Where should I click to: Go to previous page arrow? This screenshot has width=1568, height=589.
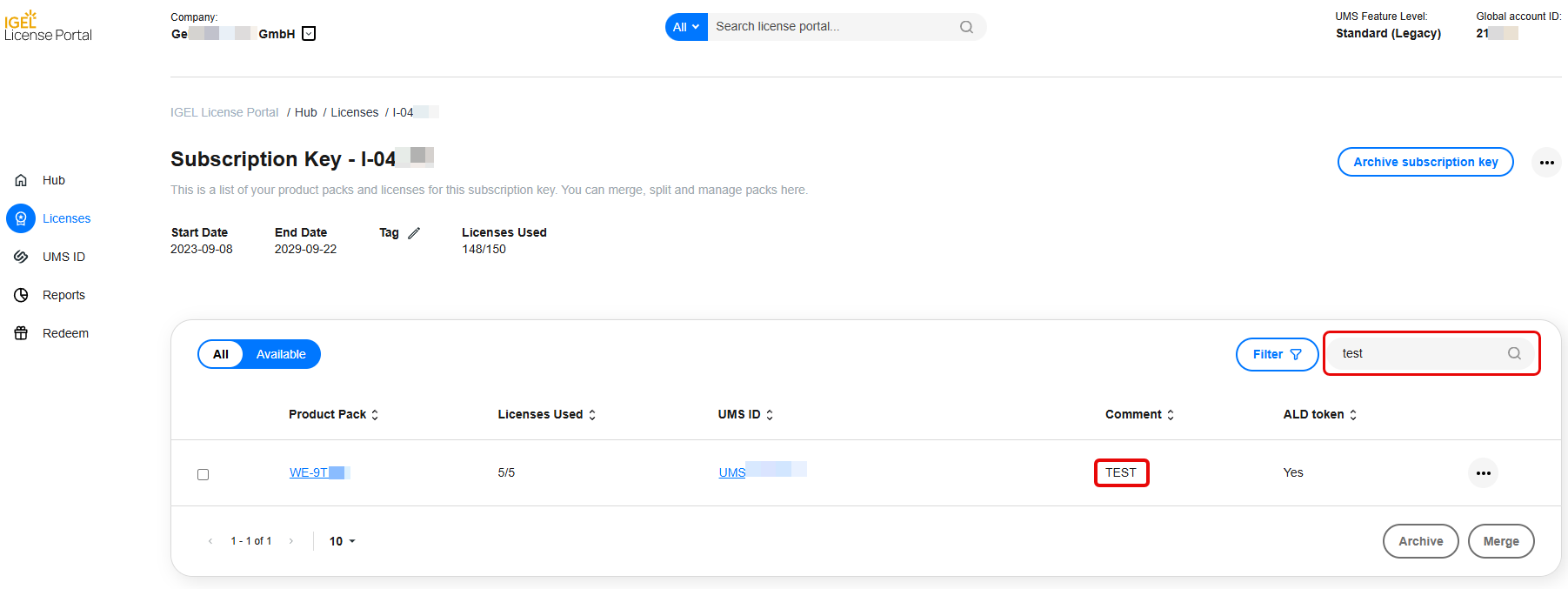click(x=210, y=541)
